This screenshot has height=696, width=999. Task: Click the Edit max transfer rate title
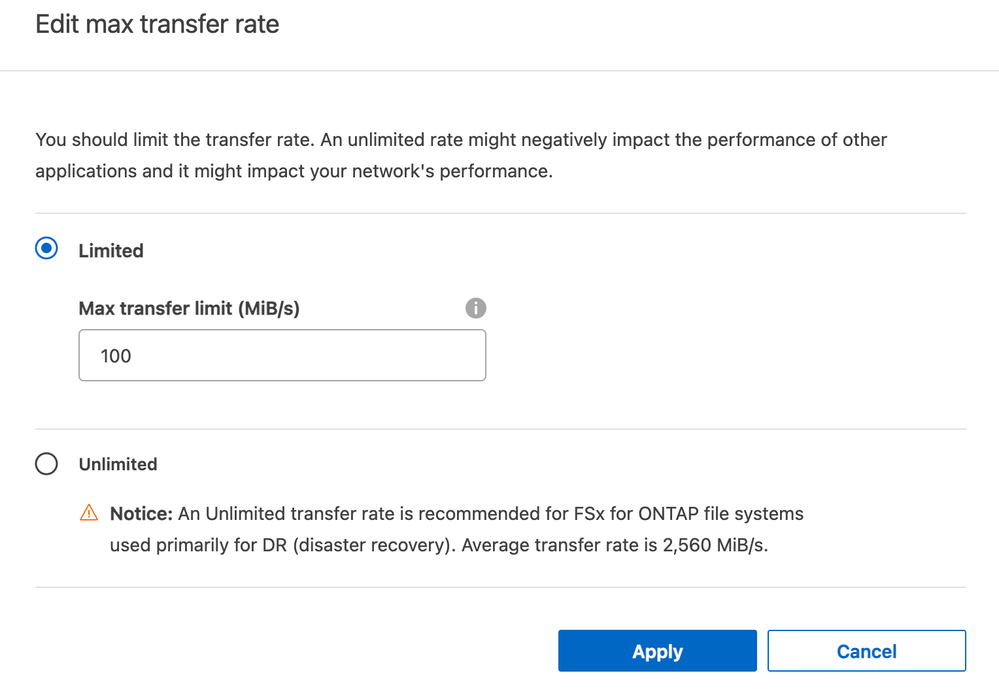point(156,24)
